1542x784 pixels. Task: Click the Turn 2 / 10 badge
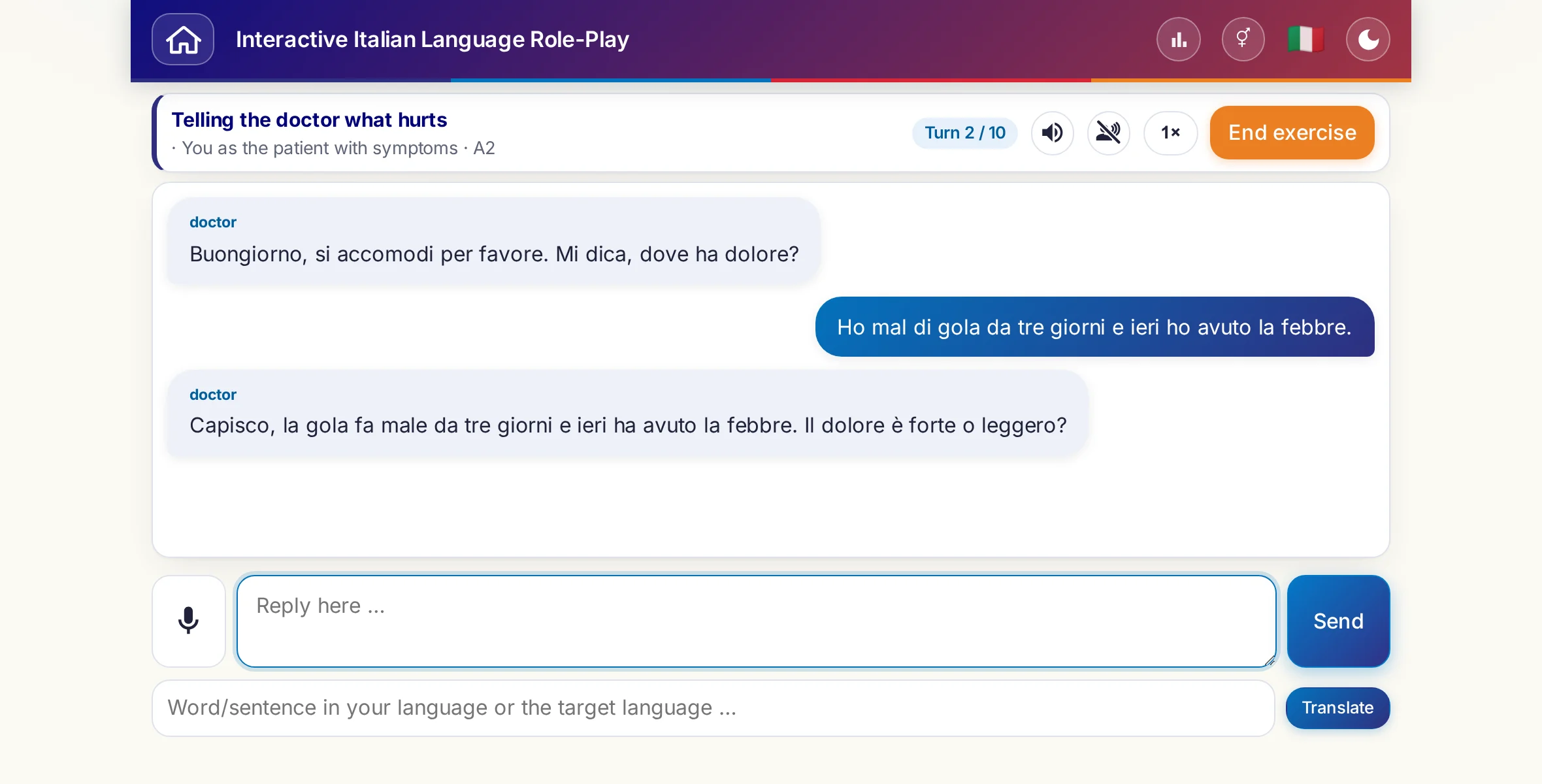tap(964, 133)
